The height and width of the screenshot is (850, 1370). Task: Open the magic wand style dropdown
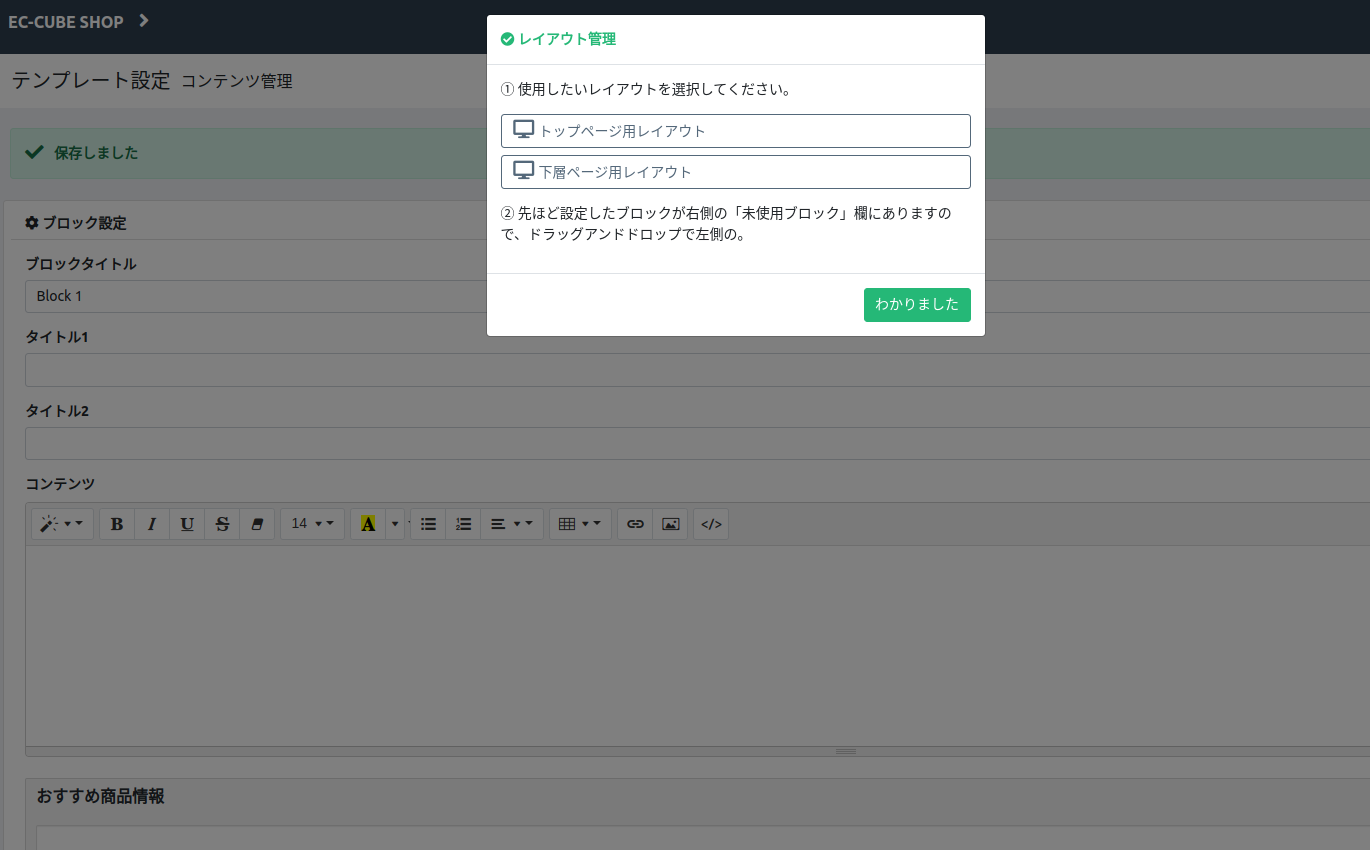[62, 524]
